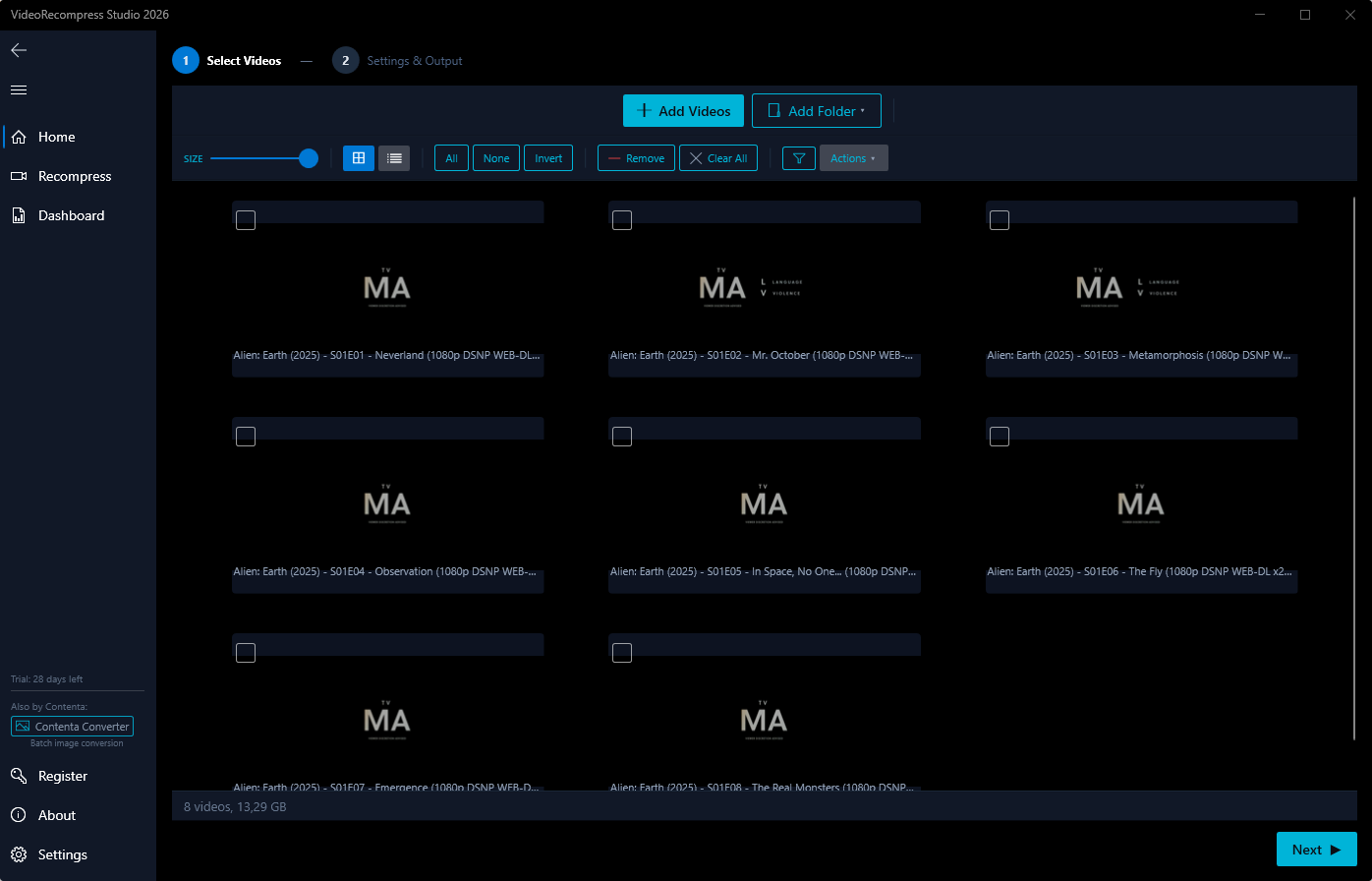Open the Add Folder dropdown
The image size is (1372, 881).
[x=816, y=111]
